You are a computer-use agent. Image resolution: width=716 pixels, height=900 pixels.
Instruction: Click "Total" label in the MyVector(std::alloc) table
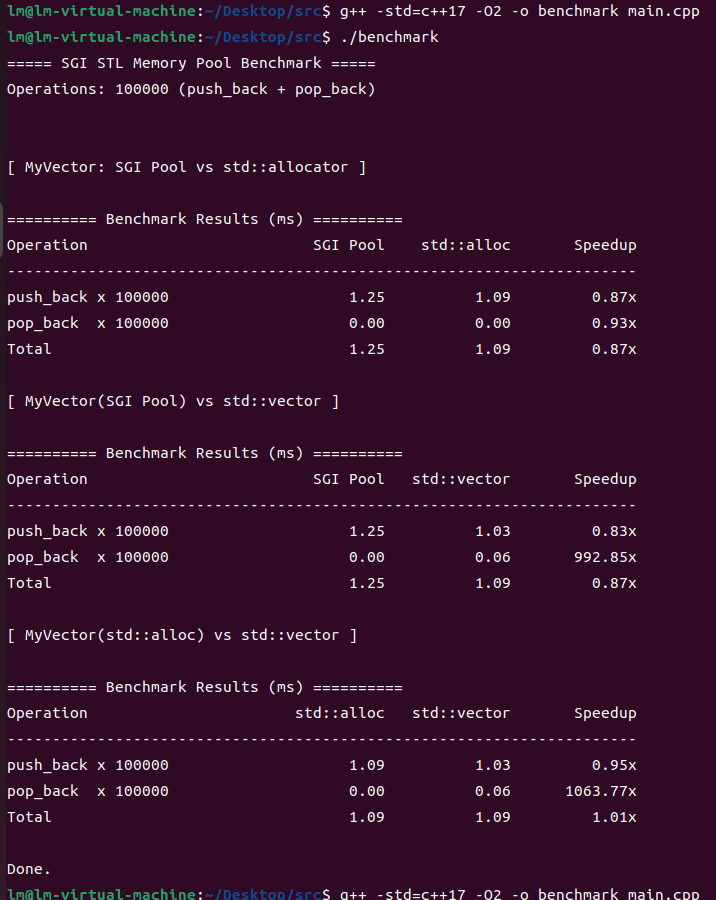pyautogui.click(x=29, y=817)
